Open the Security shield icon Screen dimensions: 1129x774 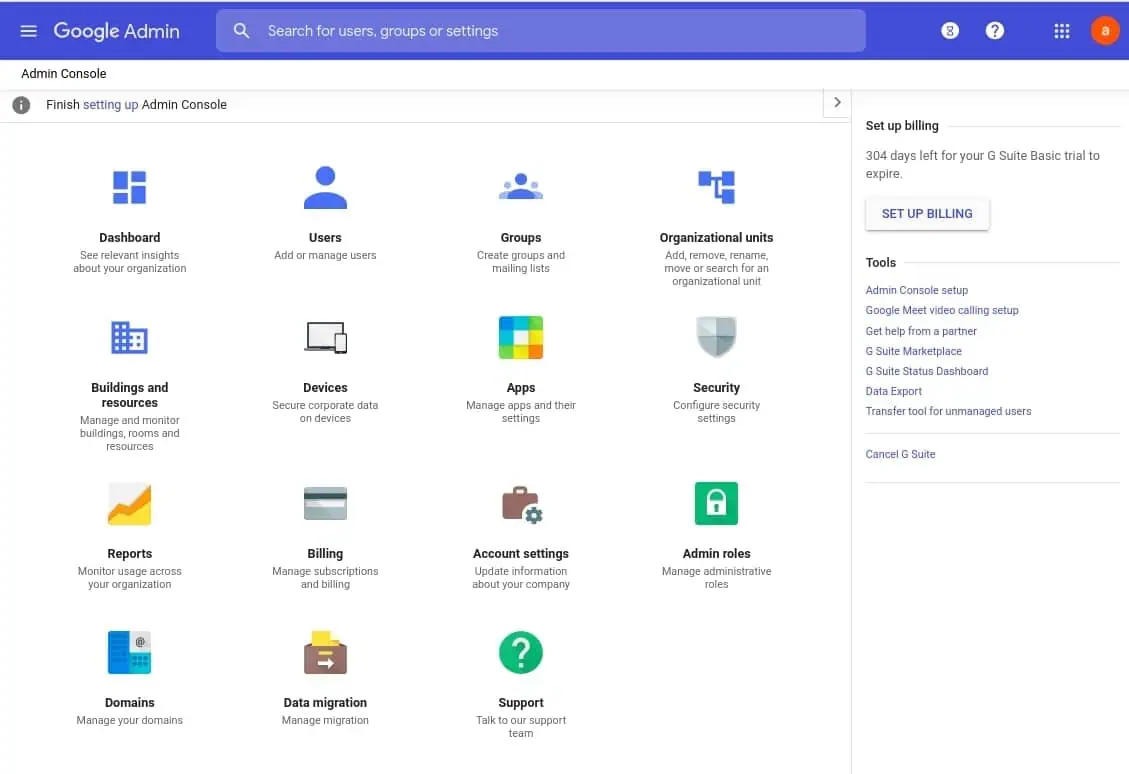[716, 336]
